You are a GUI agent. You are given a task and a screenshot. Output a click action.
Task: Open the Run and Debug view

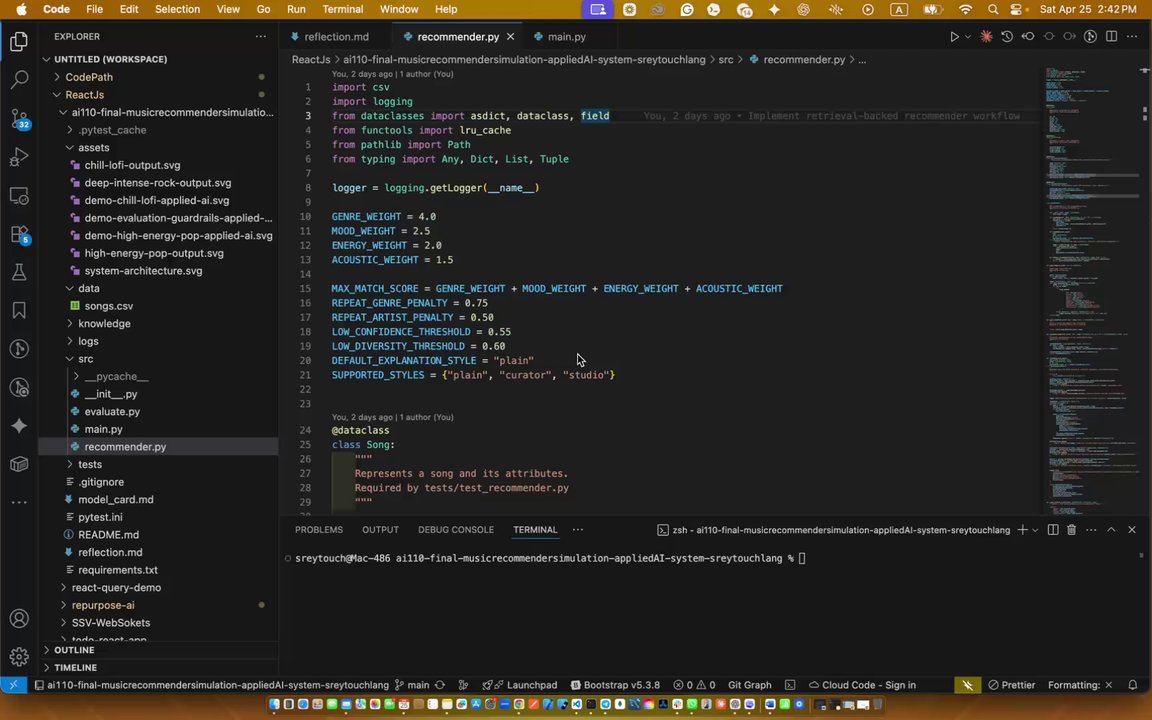(19, 157)
